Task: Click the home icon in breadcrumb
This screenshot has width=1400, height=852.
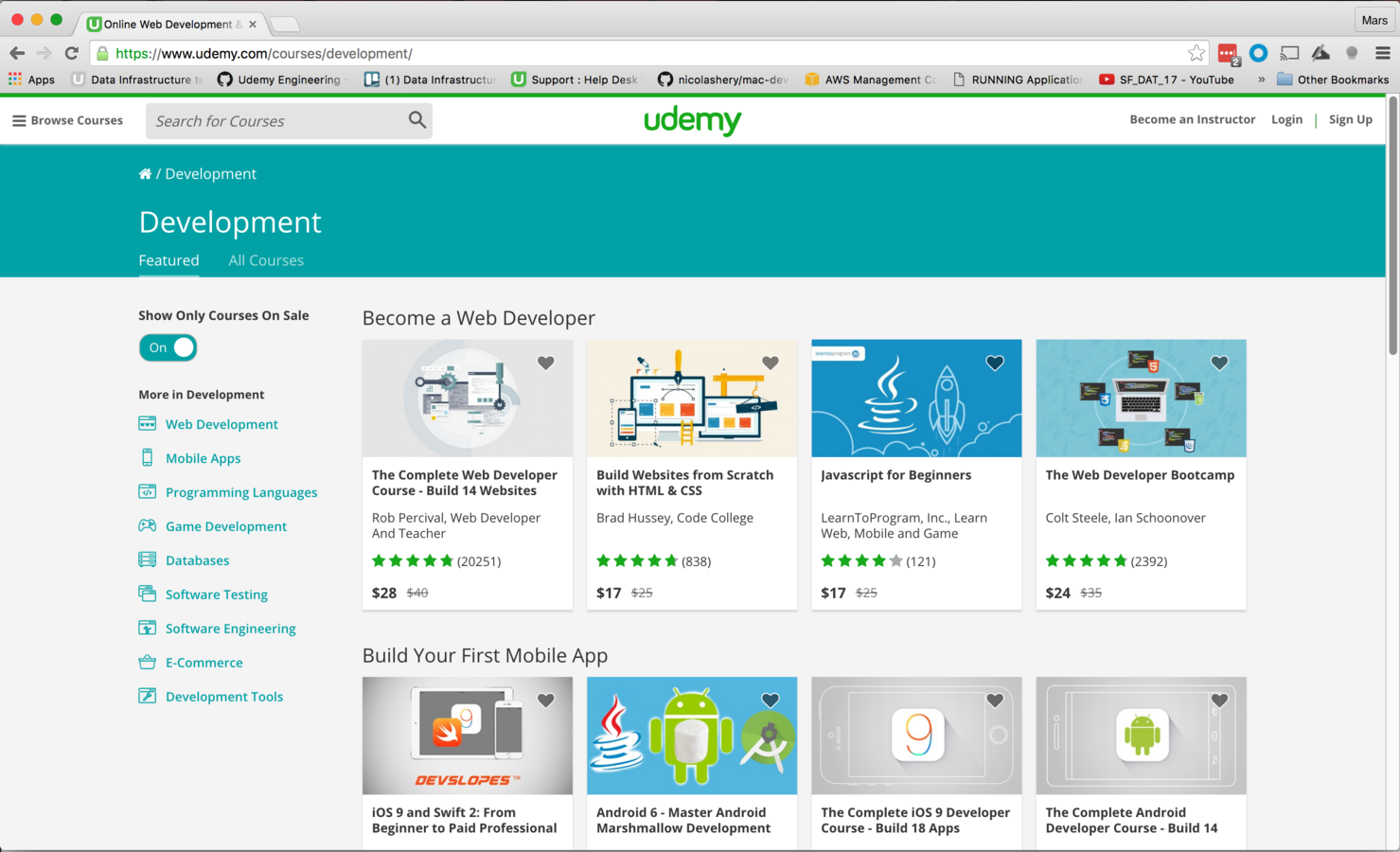Action: tap(145, 173)
